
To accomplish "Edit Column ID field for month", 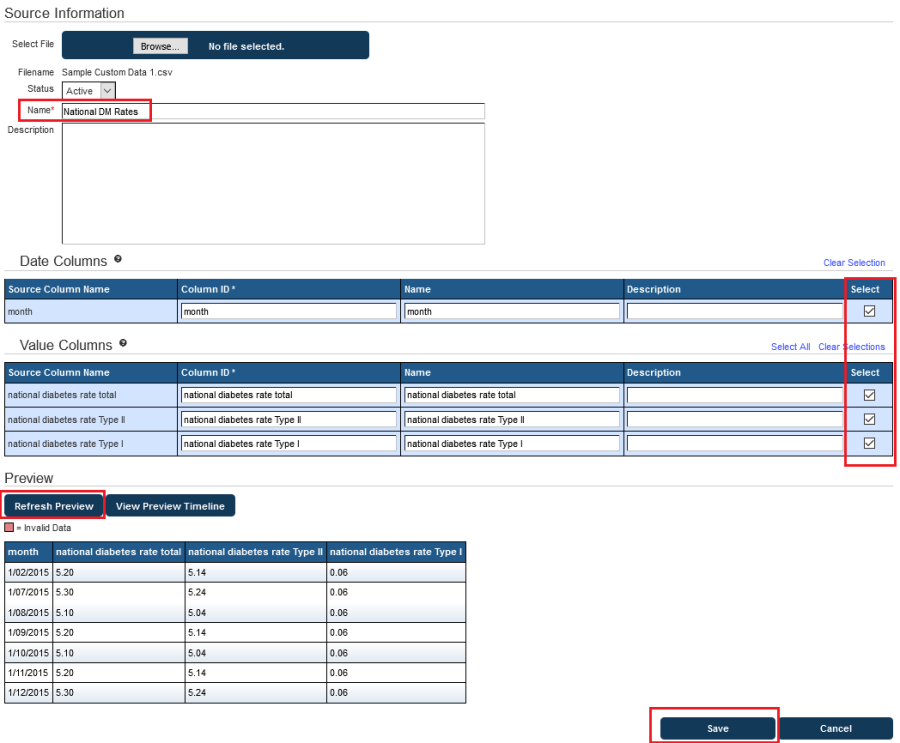I will tap(289, 311).
